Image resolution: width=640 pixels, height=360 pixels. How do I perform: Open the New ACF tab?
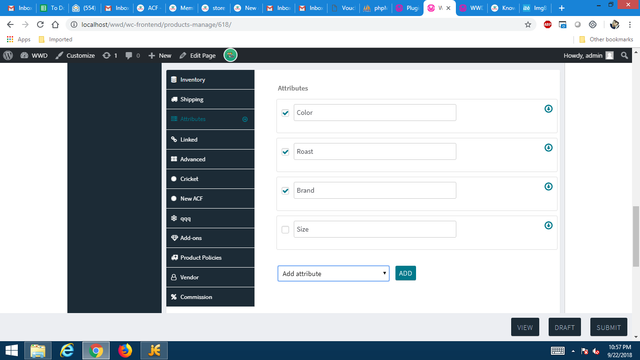click(210, 198)
